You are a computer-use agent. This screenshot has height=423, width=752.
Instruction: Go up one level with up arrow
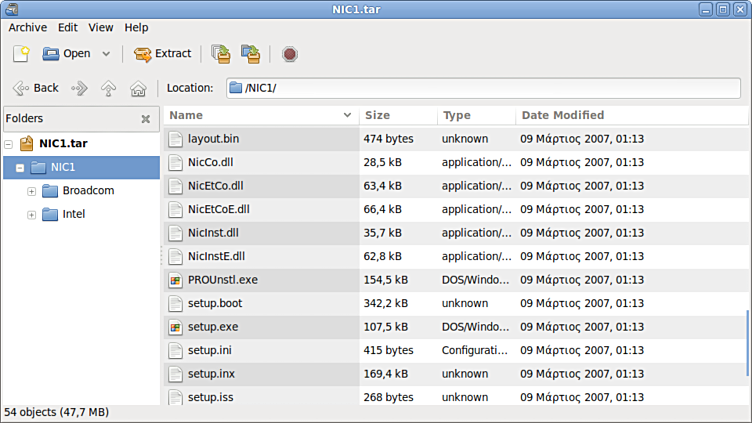click(x=108, y=88)
